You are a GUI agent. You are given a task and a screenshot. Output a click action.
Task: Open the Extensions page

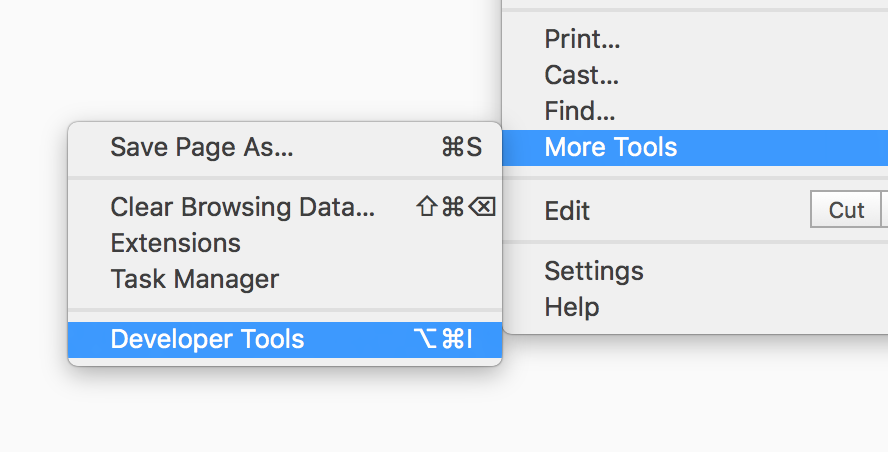[x=285, y=243]
